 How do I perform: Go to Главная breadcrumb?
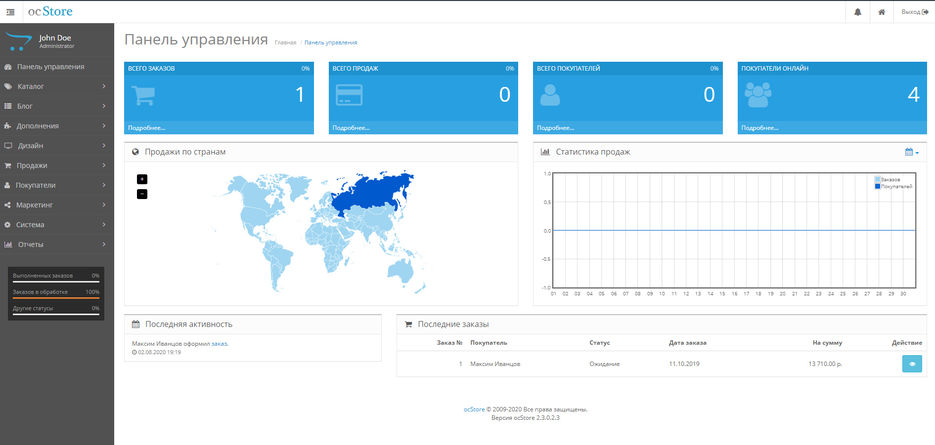(x=285, y=42)
